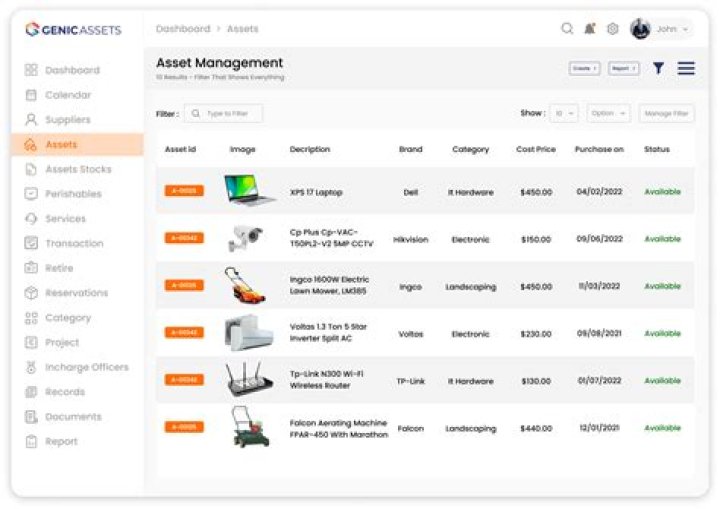
Task: Open the hamburger list menu icon
Action: pyautogui.click(x=686, y=68)
